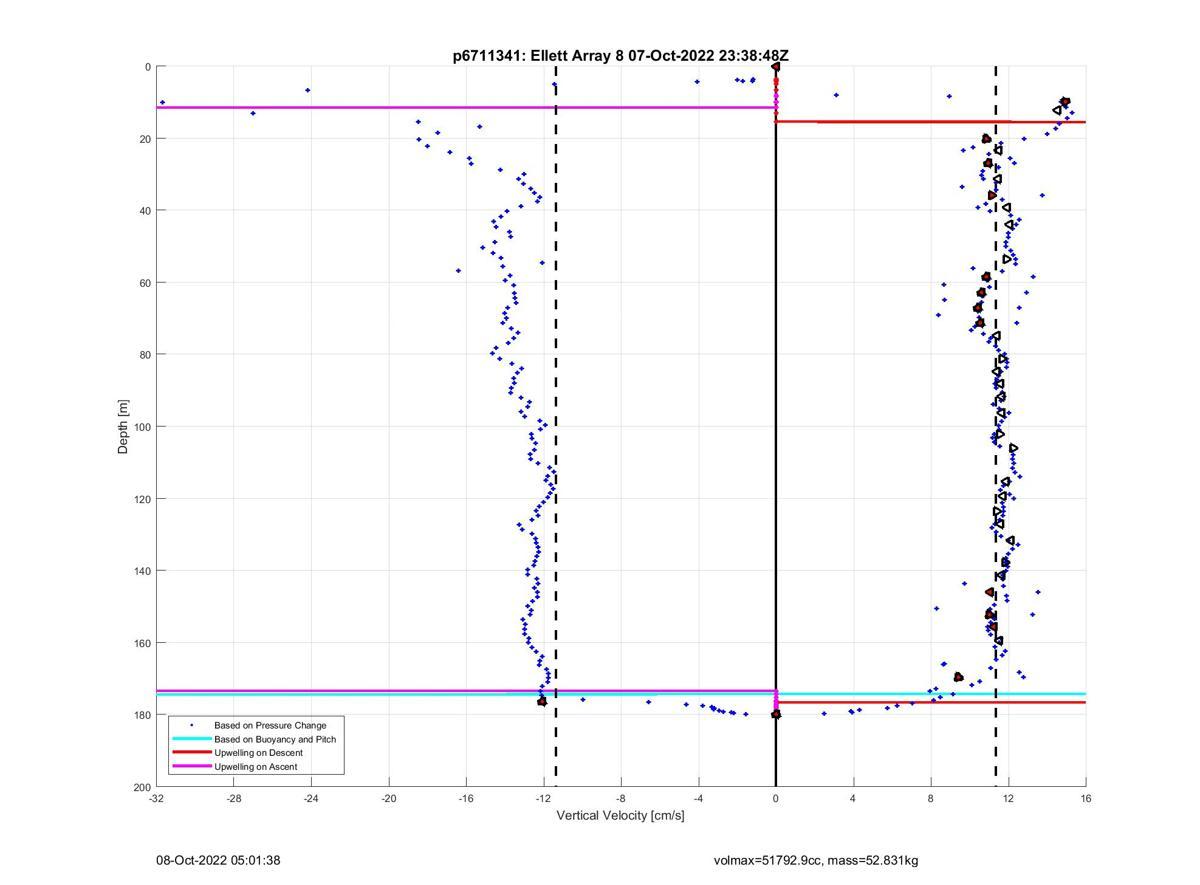Click the depth tick label 200
This screenshot has height=885, width=1200.
(x=142, y=787)
